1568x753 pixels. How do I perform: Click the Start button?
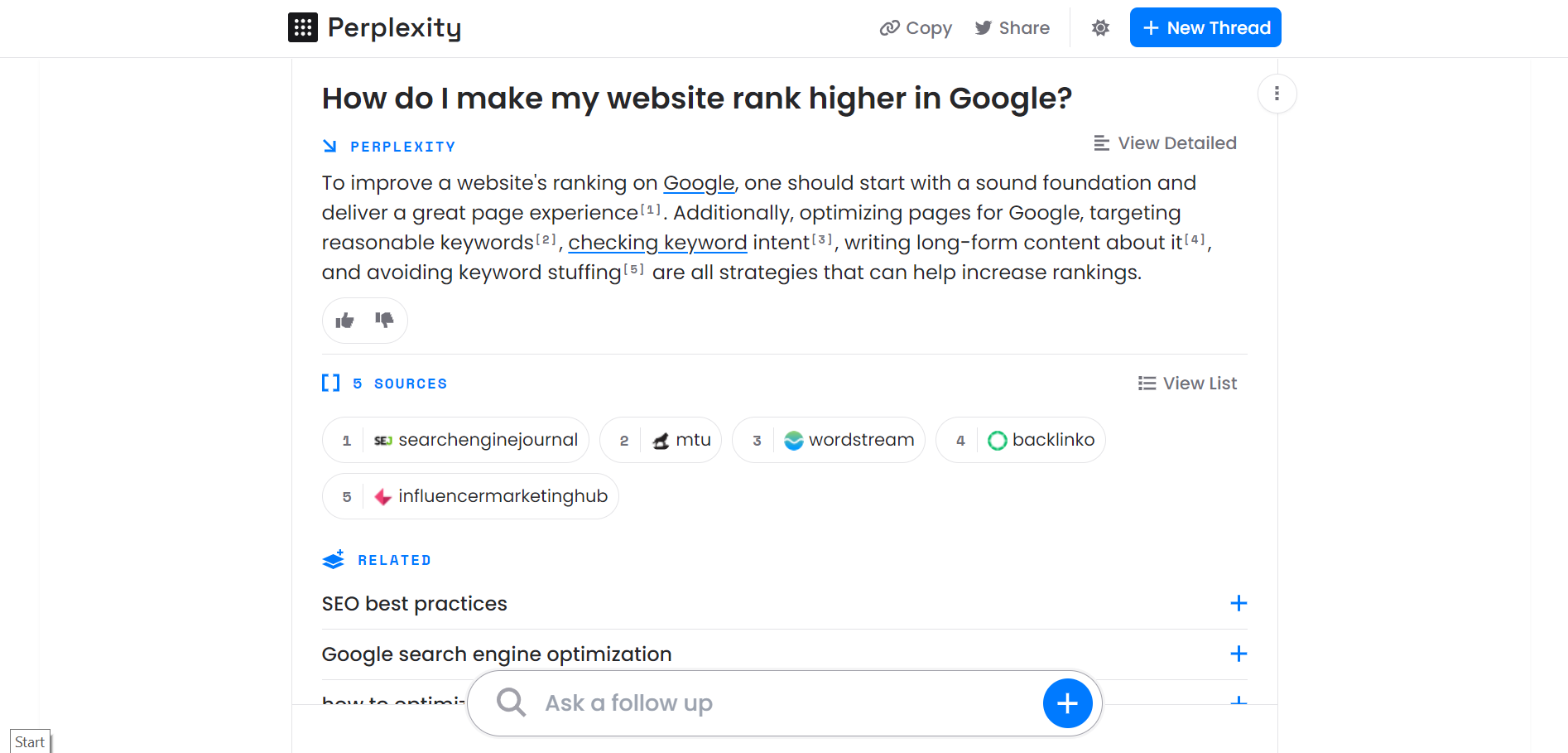pyautogui.click(x=30, y=741)
